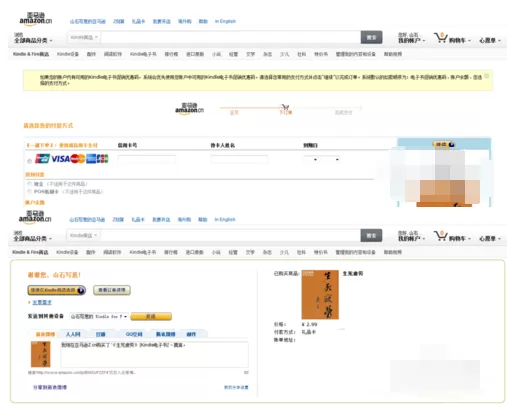507x405 pixels.
Task: Click the small book cover beside share box
Action: [41, 354]
